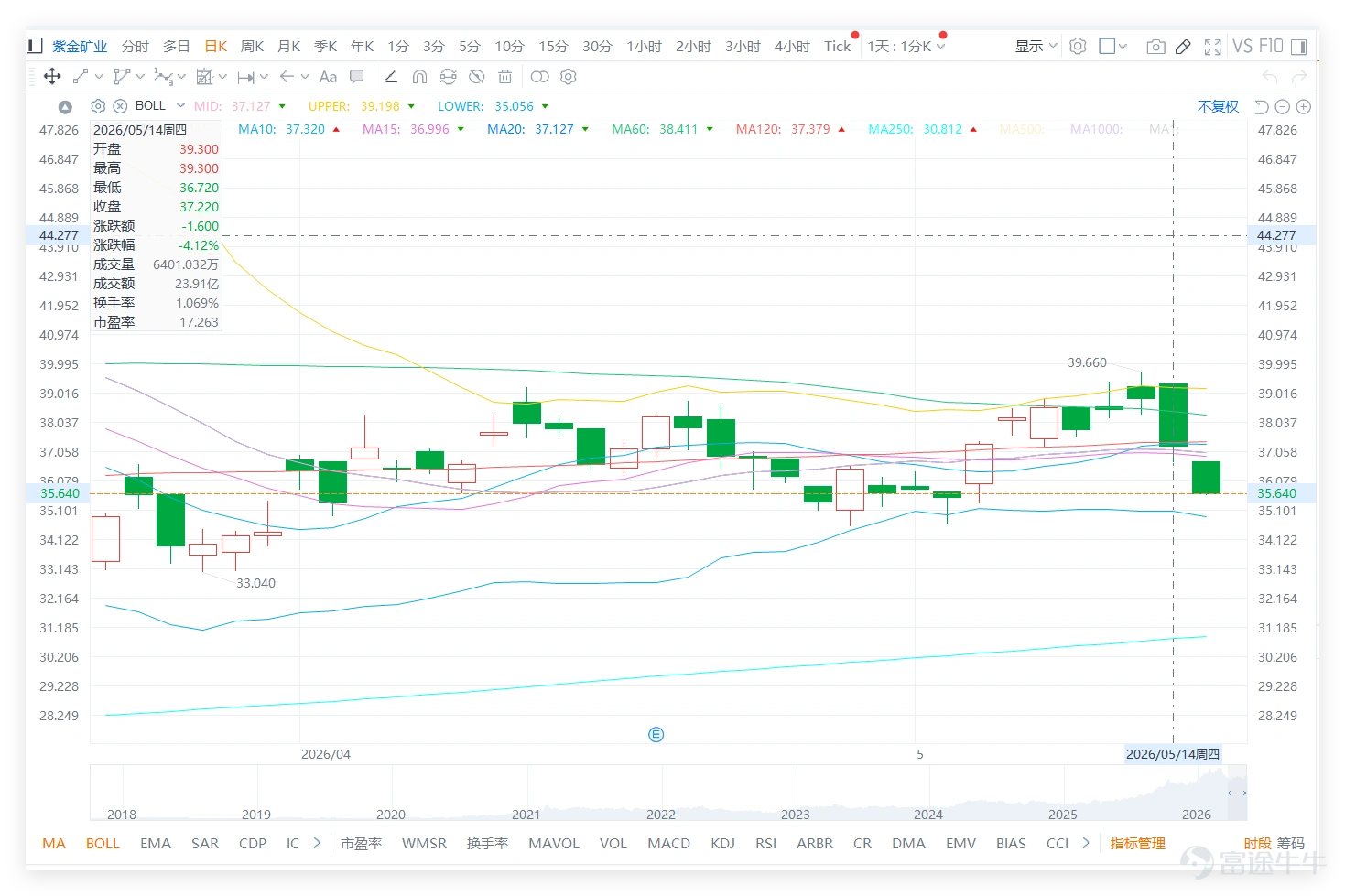
Task: Click the E event marker on chart
Action: click(656, 734)
